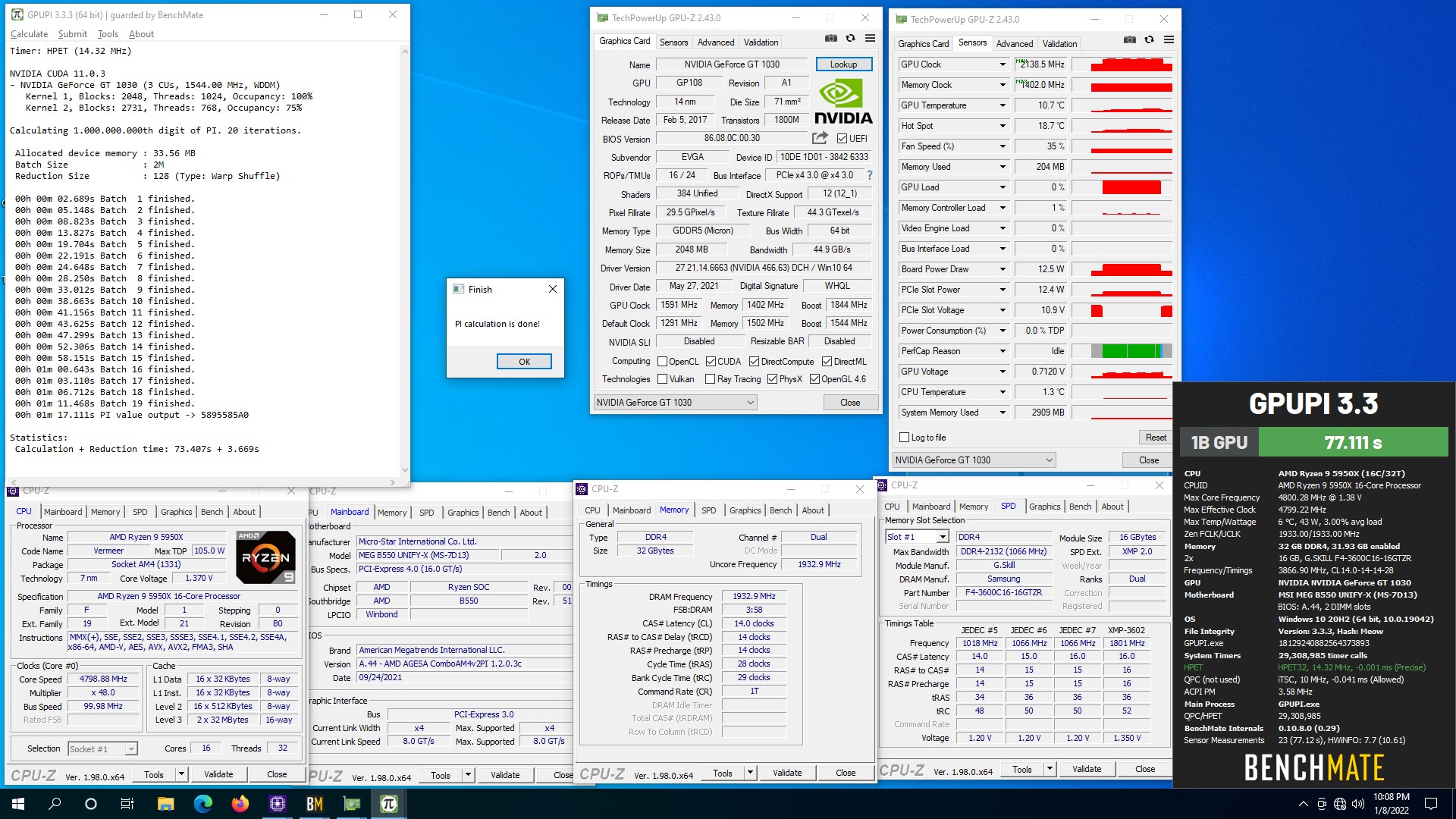
Task: Open Task View on taskbar
Action: point(127,804)
